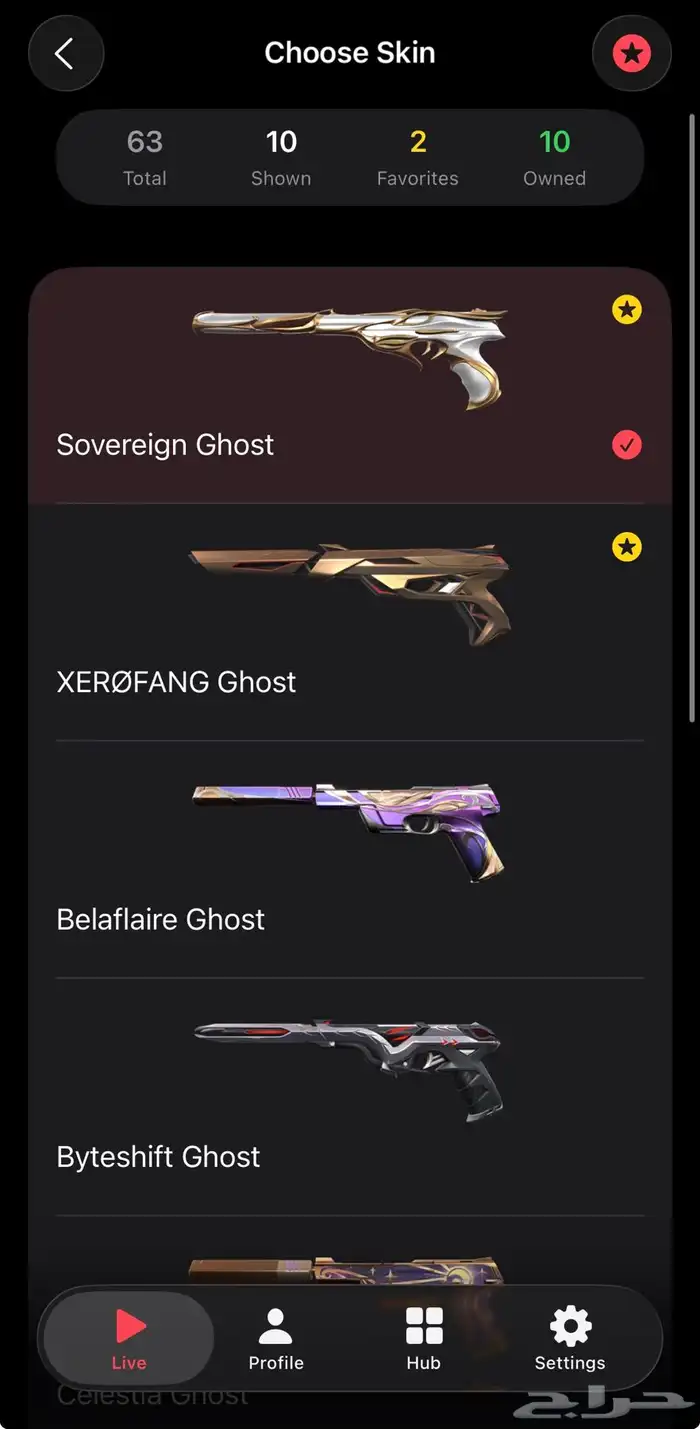Screen dimensions: 700x1429
Task: Choose the Byteshift Ghost skin label
Action: click(x=159, y=1157)
